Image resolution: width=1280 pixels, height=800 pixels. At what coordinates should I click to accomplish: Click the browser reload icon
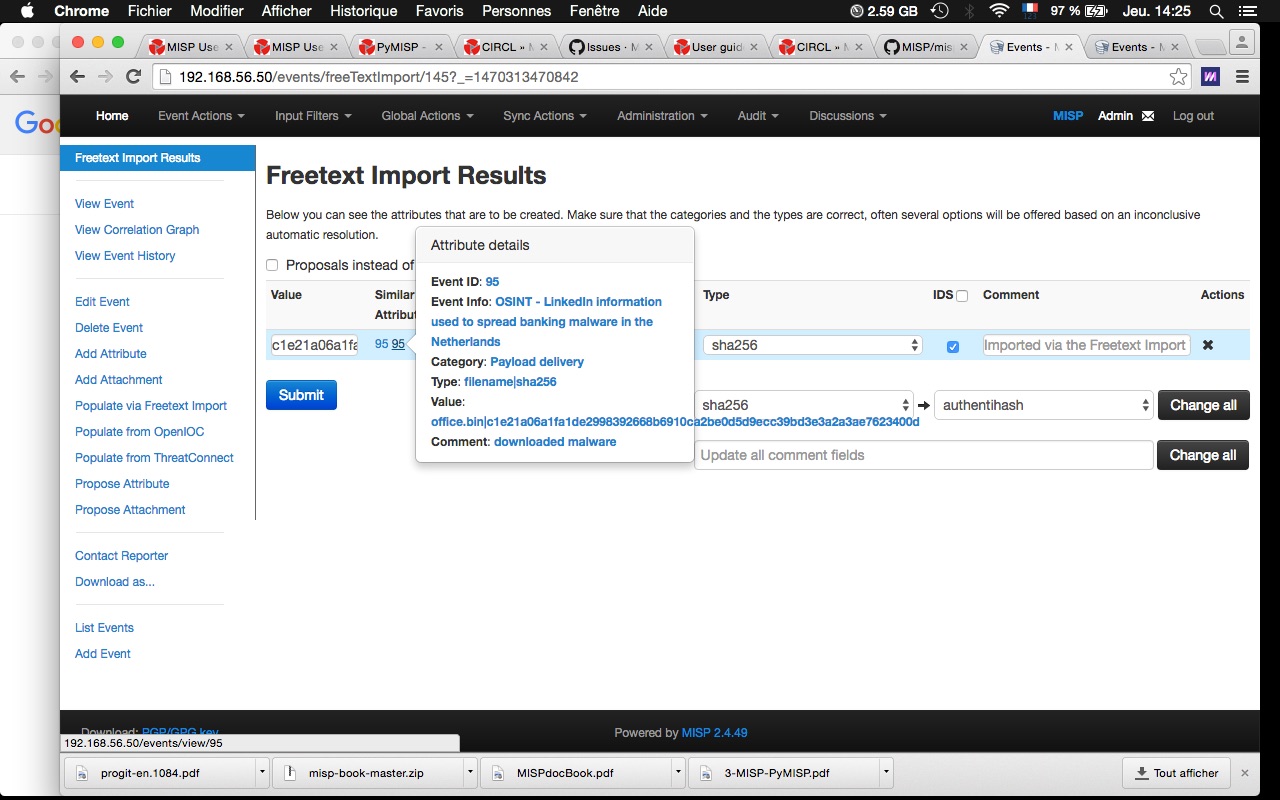tap(133, 77)
